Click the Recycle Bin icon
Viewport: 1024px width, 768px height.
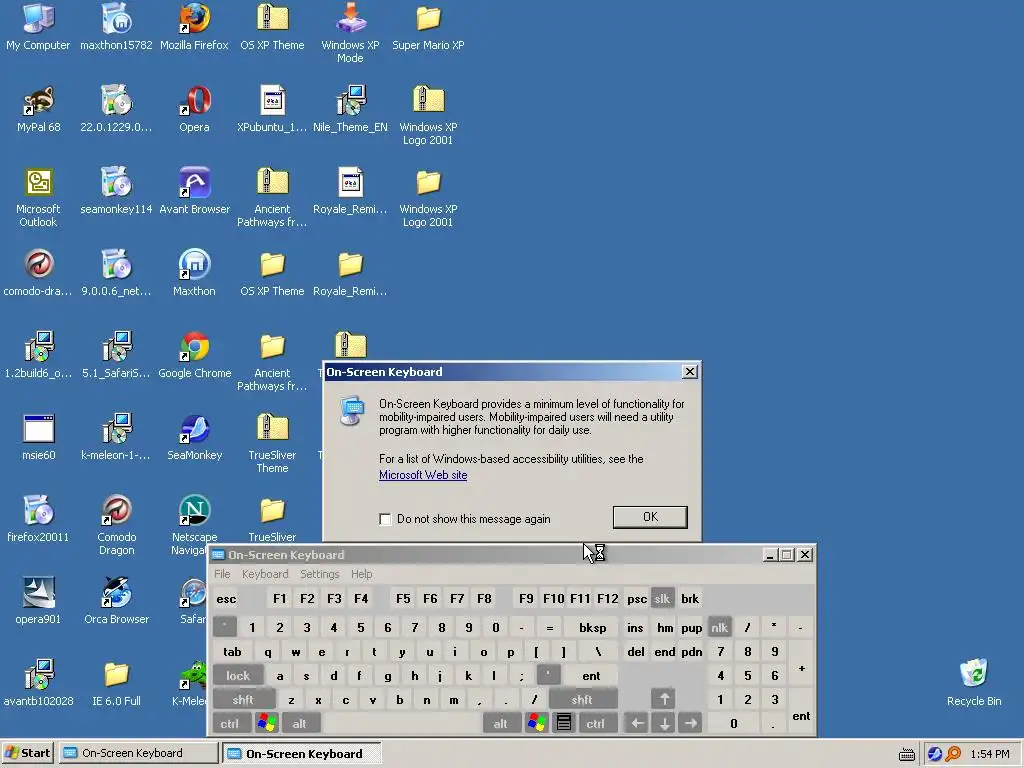pyautogui.click(x=974, y=682)
